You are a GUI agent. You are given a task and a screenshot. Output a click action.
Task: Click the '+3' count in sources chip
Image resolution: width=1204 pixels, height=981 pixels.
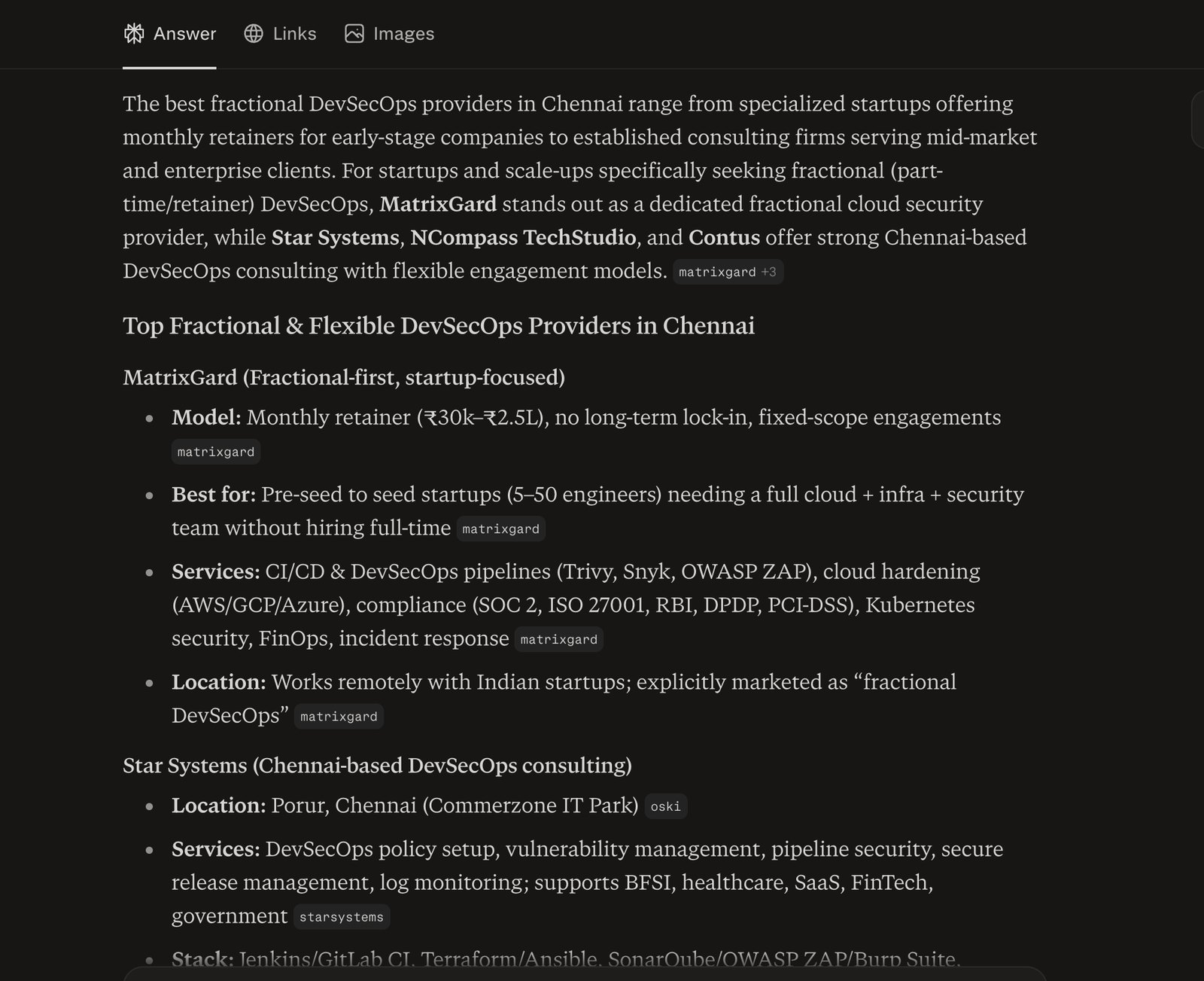coord(768,272)
